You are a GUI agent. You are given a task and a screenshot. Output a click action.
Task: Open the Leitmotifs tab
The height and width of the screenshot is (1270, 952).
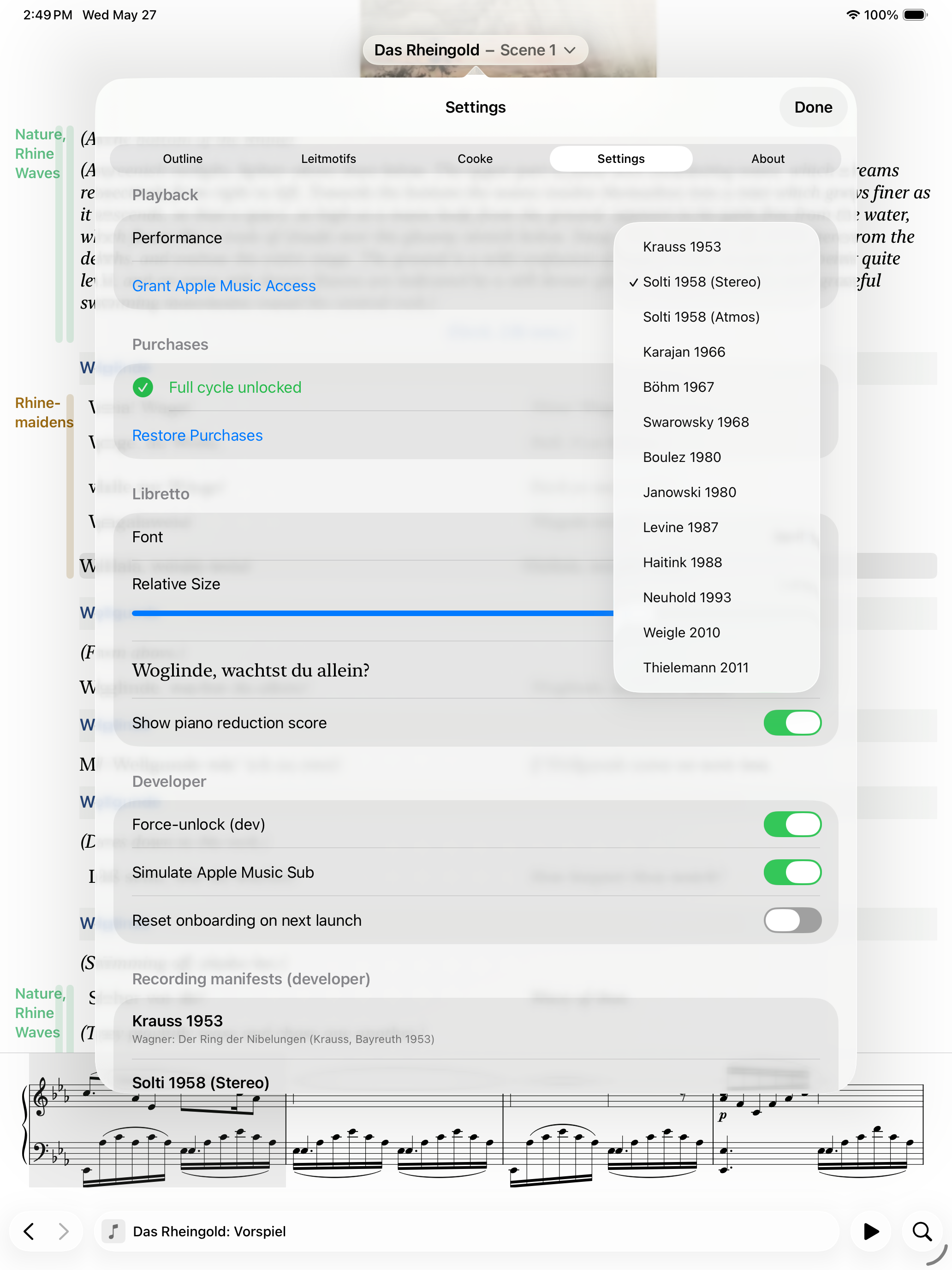coord(329,158)
